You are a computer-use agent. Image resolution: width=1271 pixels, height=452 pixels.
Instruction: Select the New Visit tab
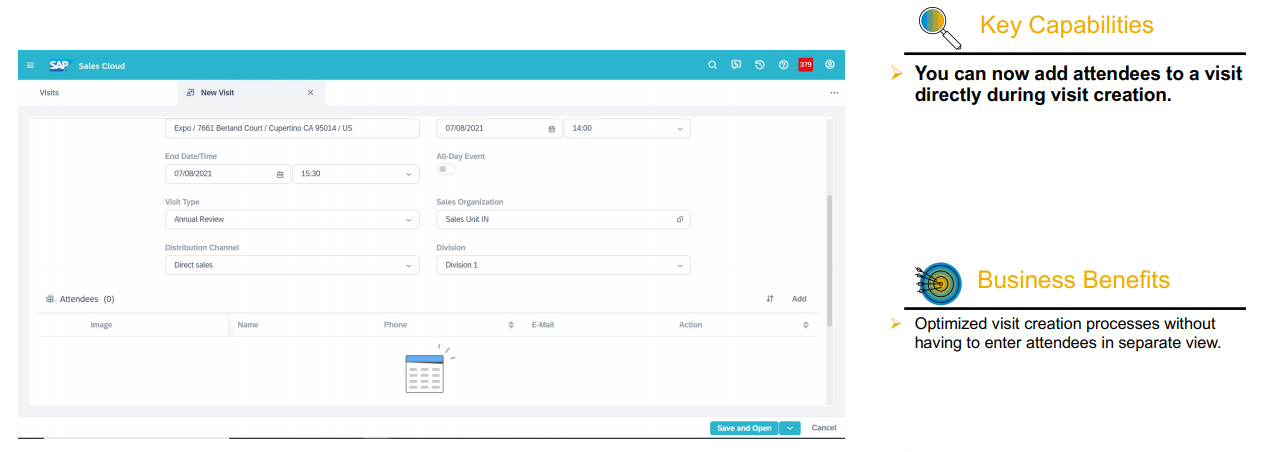pyautogui.click(x=251, y=92)
